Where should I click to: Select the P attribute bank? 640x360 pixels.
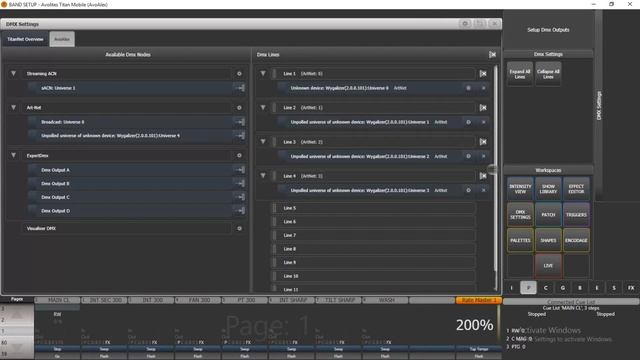click(x=528, y=288)
